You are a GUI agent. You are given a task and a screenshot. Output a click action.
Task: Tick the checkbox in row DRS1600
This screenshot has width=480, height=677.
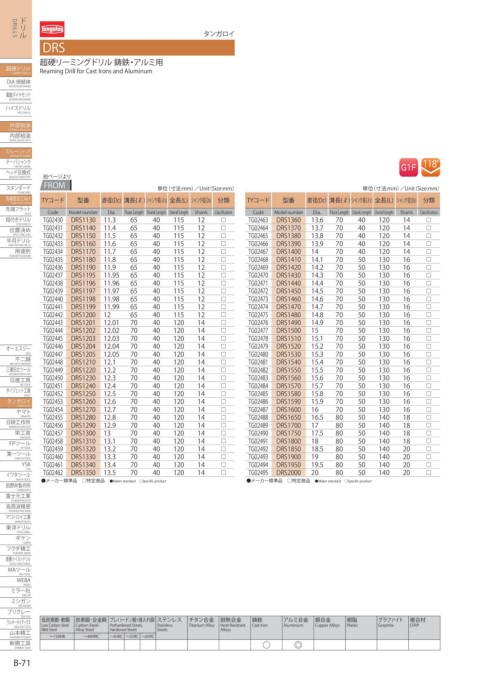point(428,410)
